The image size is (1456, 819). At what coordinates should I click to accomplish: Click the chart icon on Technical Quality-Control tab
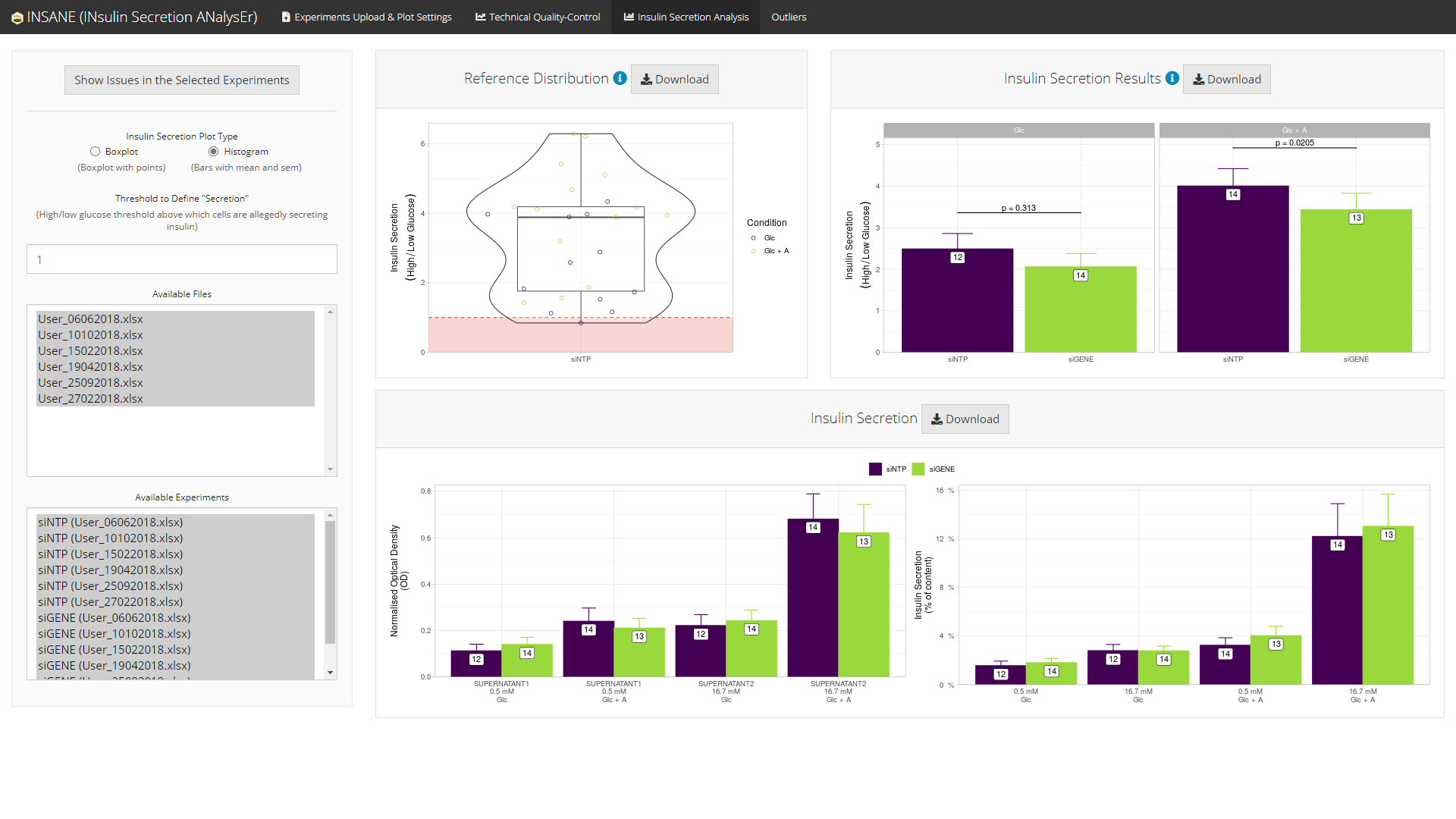point(480,17)
